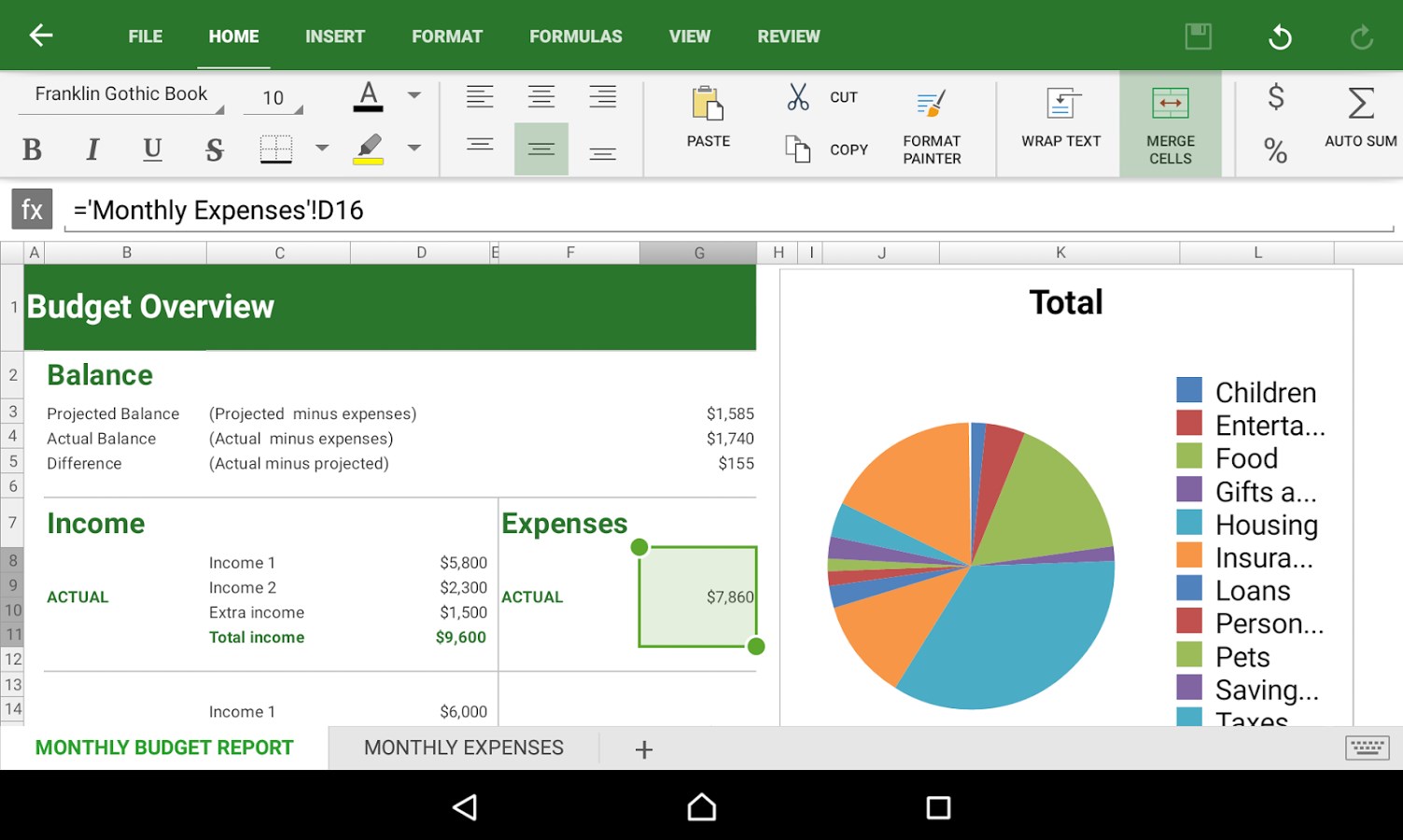
Task: Toggle underline formatting
Action: [151, 148]
